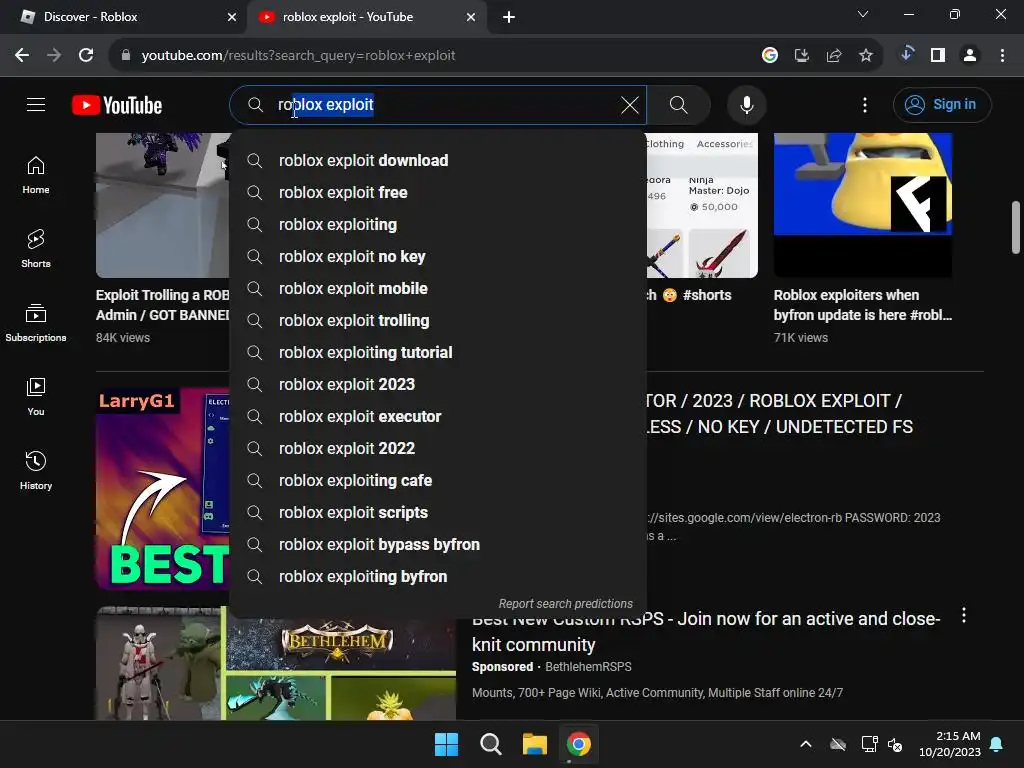
Task: Go back with the browser back arrow
Action: click(x=22, y=55)
